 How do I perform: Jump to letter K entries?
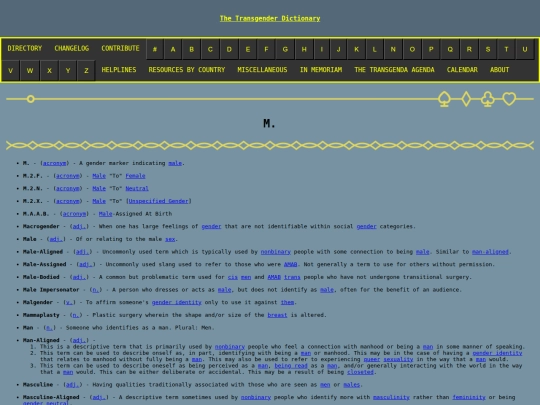(x=357, y=49)
